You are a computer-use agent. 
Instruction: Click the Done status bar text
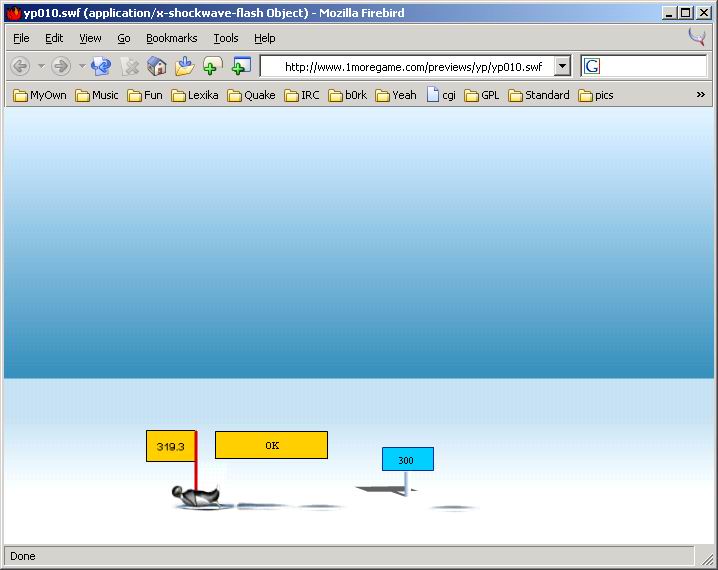[x=22, y=556]
